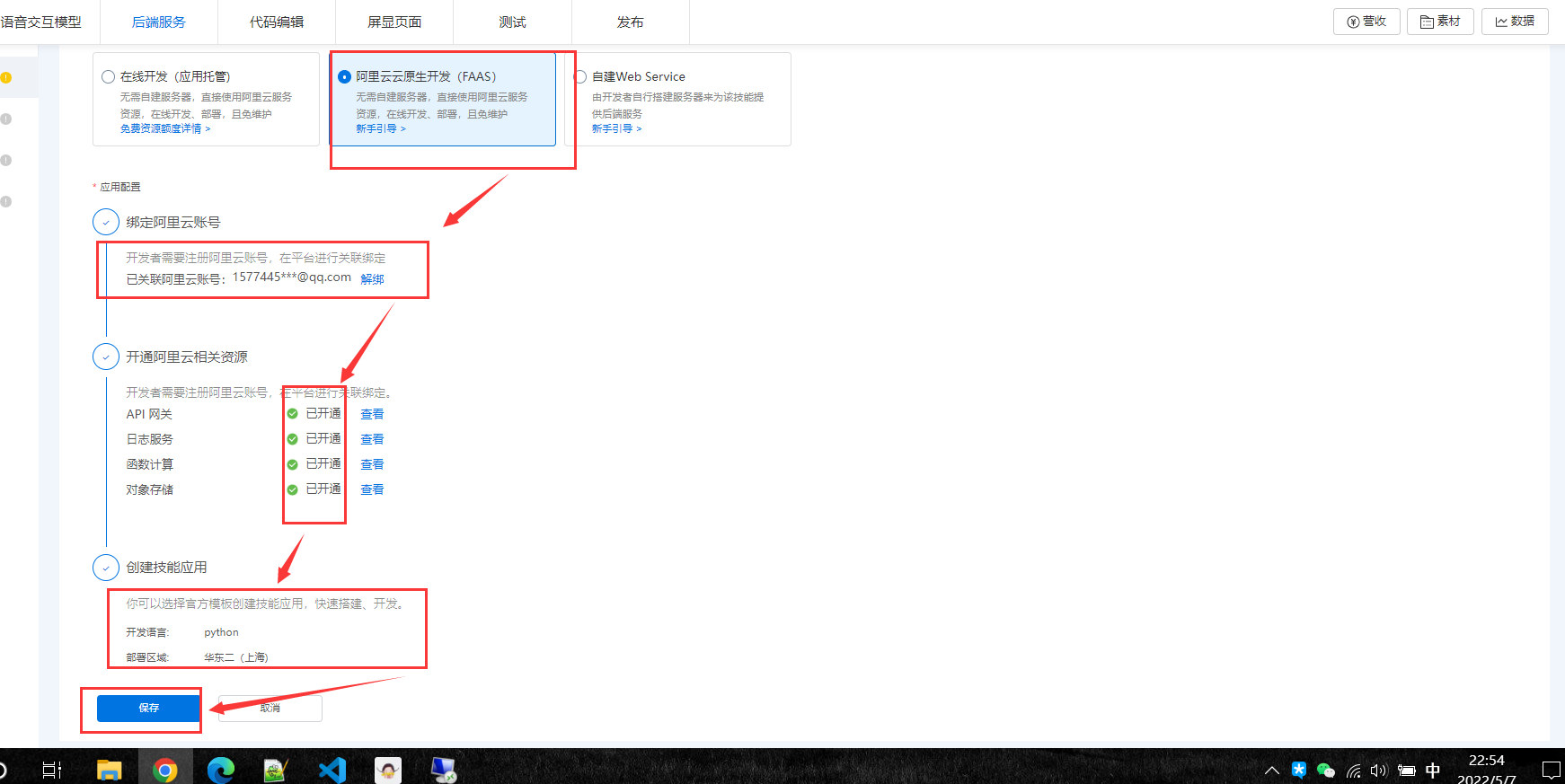Open the cartoon face app in taskbar
Screen dimensions: 1565x784
point(388,770)
